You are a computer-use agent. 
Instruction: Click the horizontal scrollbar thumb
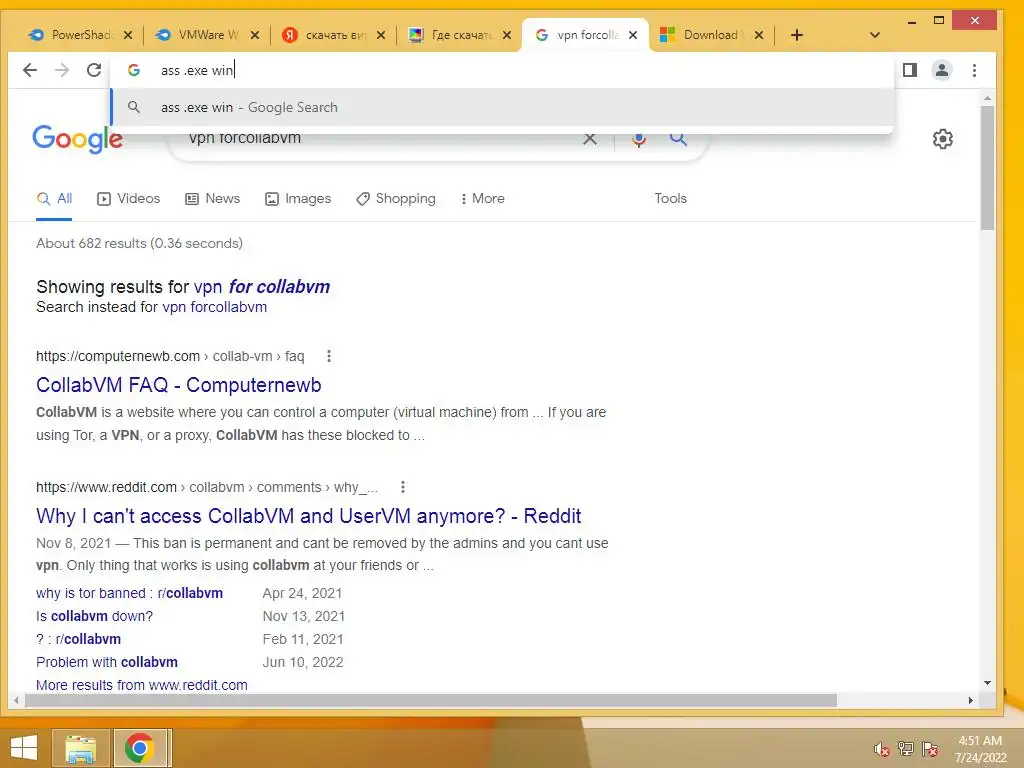click(x=431, y=700)
